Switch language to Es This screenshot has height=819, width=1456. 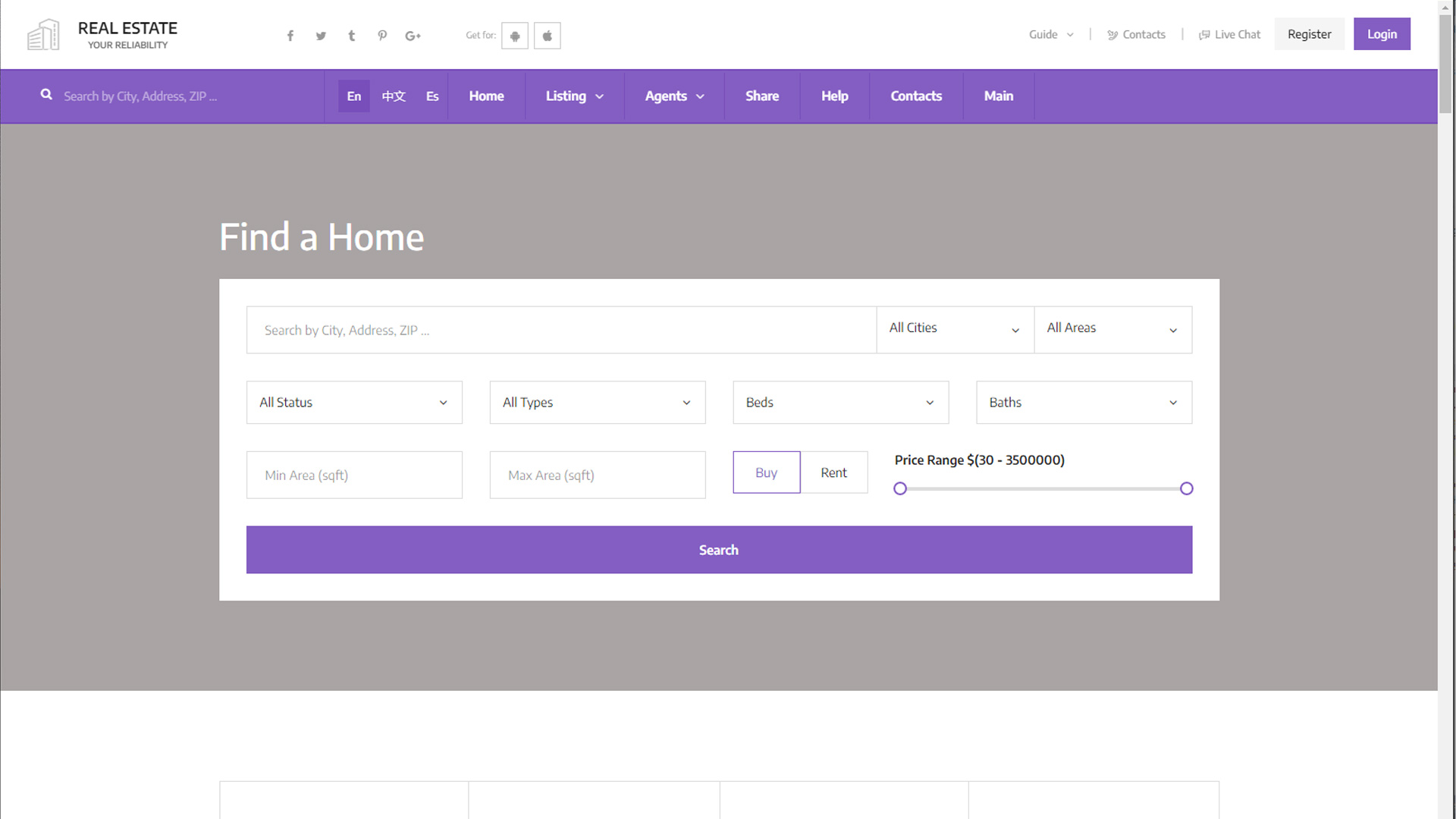click(432, 96)
